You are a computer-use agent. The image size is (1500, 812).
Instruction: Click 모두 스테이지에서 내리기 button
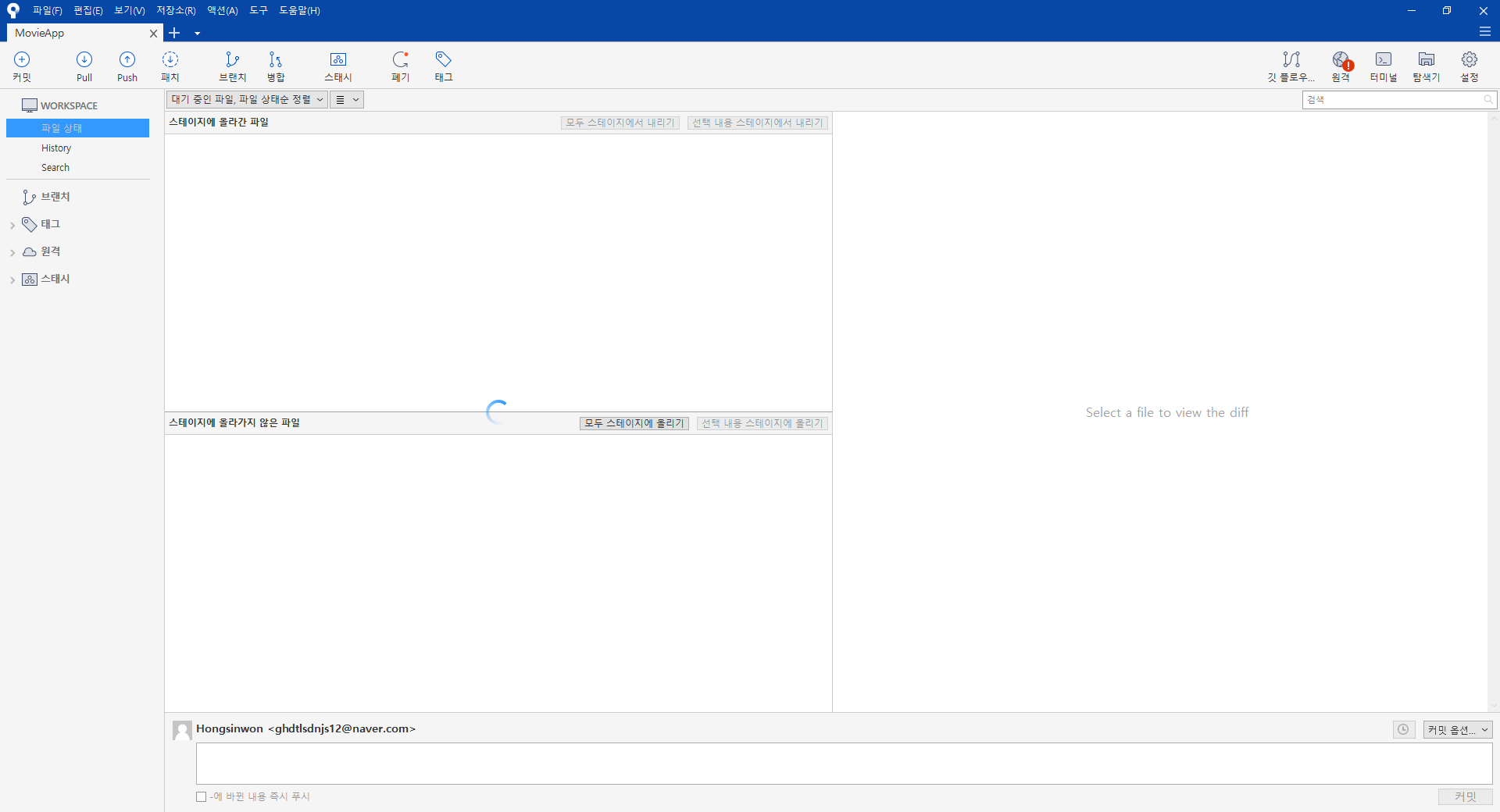(x=620, y=123)
